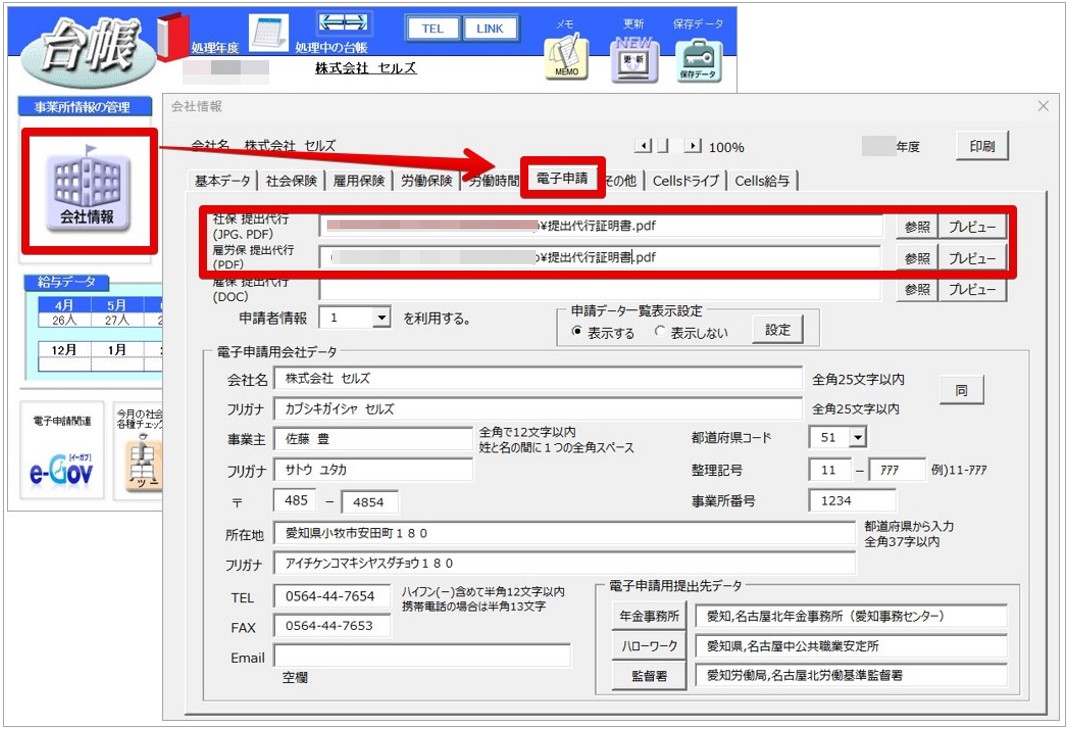The image size is (1070, 729).
Task: Click the 所在地 address field
Action: pyautogui.click(x=564, y=533)
